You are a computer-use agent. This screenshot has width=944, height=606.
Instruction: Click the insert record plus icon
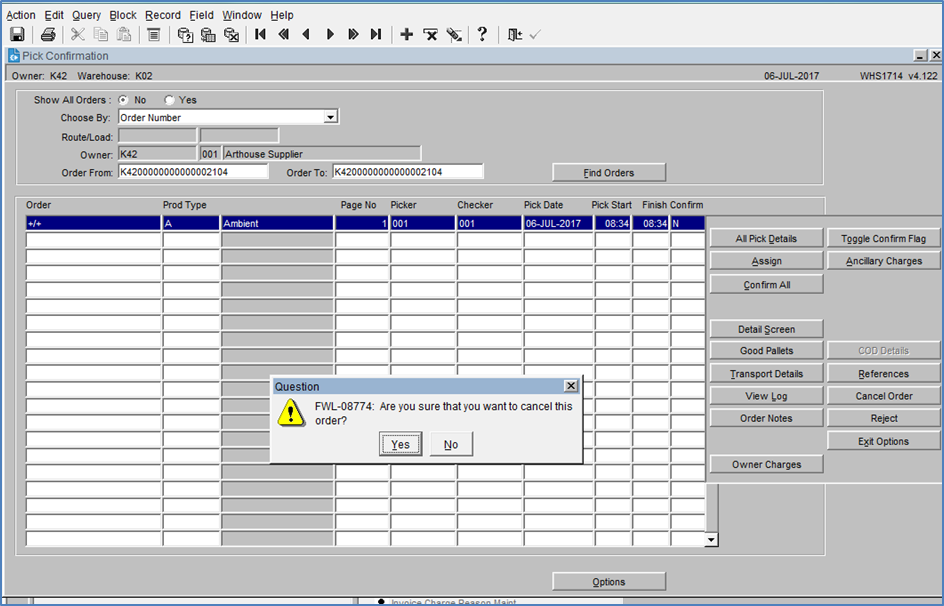407,34
